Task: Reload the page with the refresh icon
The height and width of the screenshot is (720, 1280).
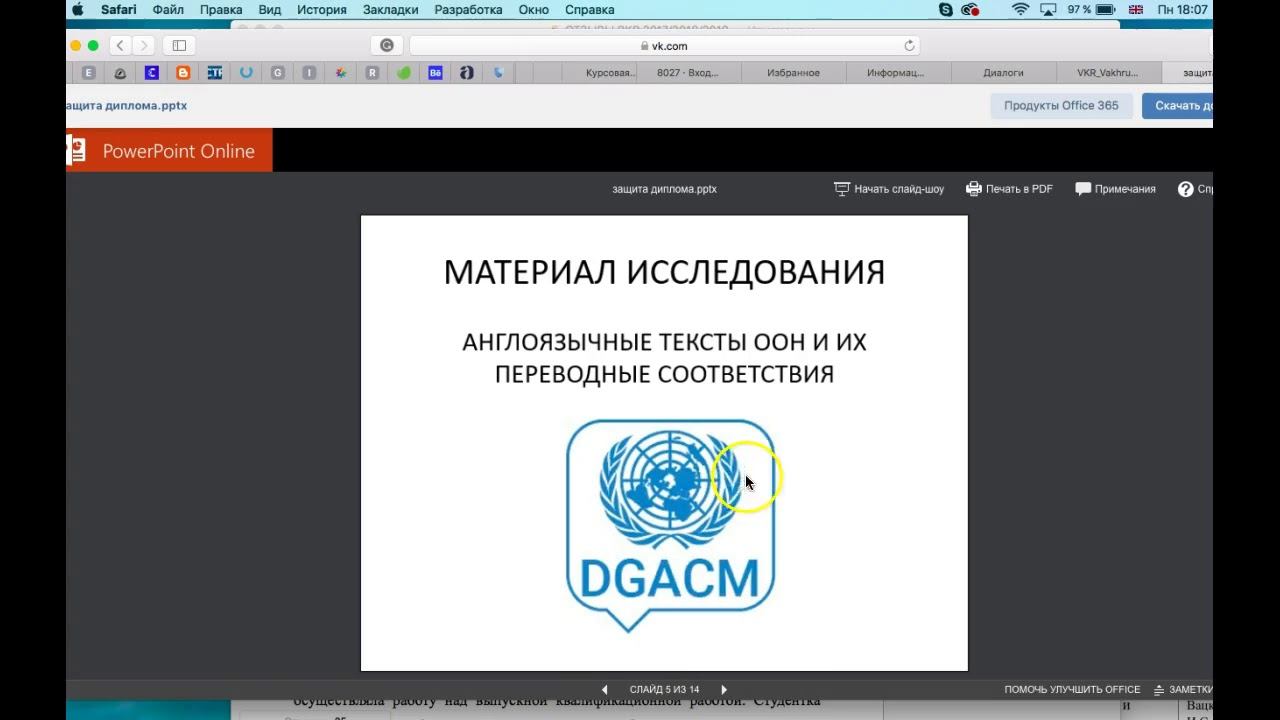Action: (x=909, y=45)
